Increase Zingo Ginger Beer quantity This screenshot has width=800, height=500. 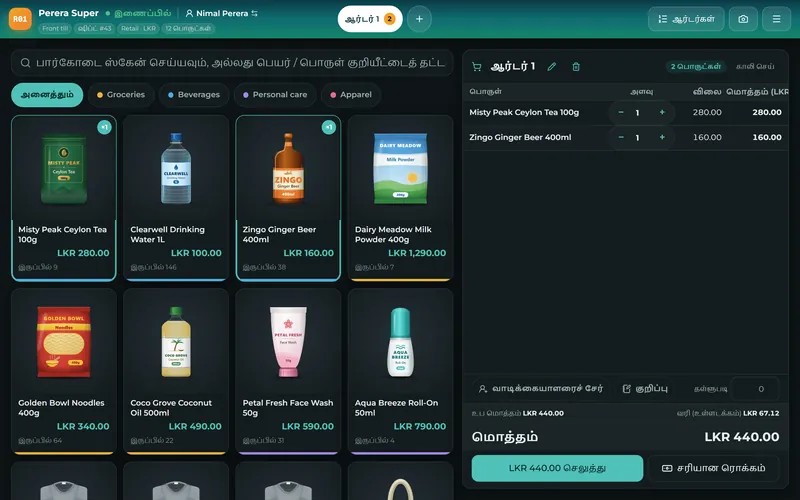[x=662, y=137]
